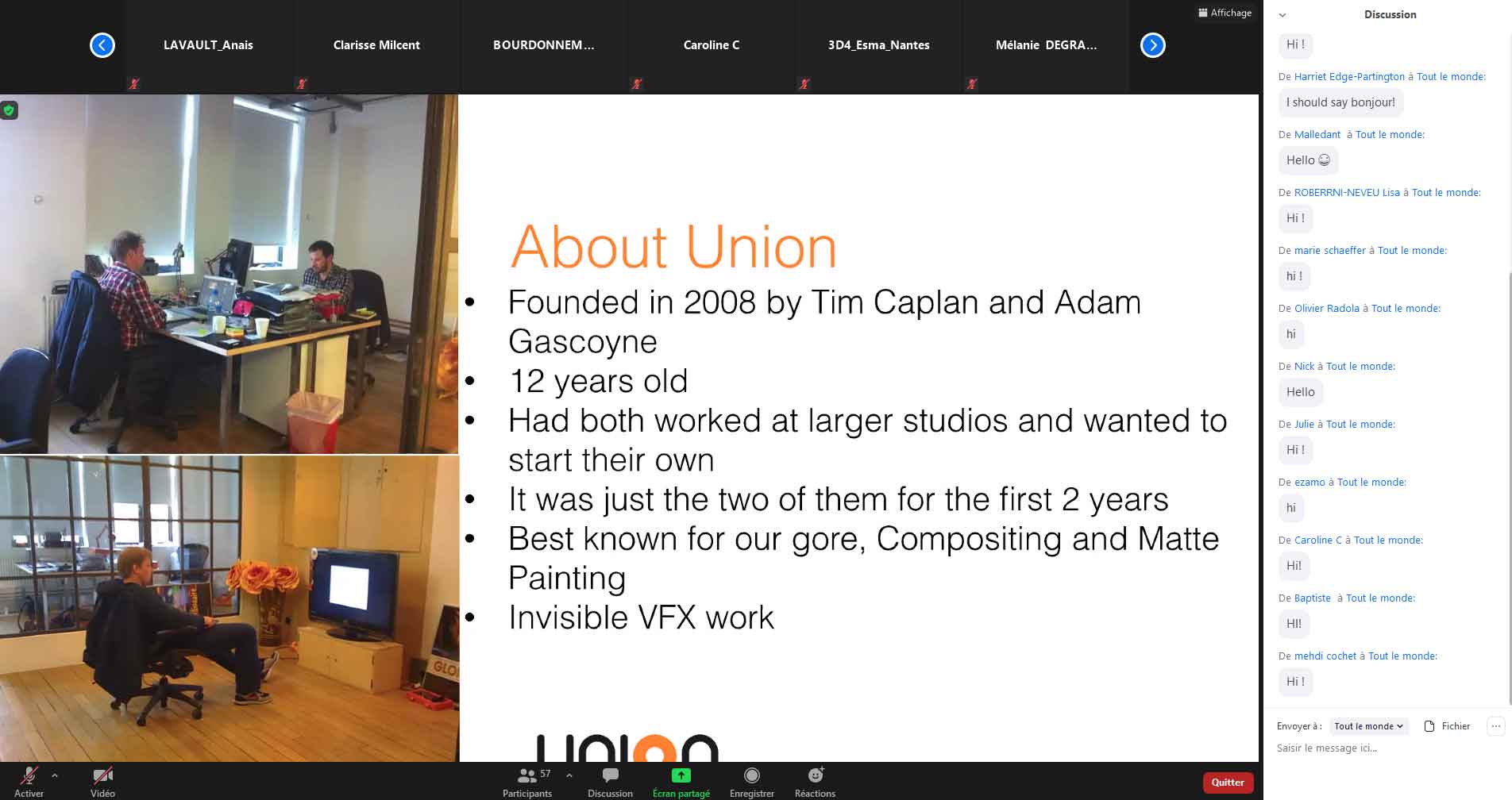Open the Réactions emoji icon
This screenshot has width=1512, height=800.
(x=816, y=775)
